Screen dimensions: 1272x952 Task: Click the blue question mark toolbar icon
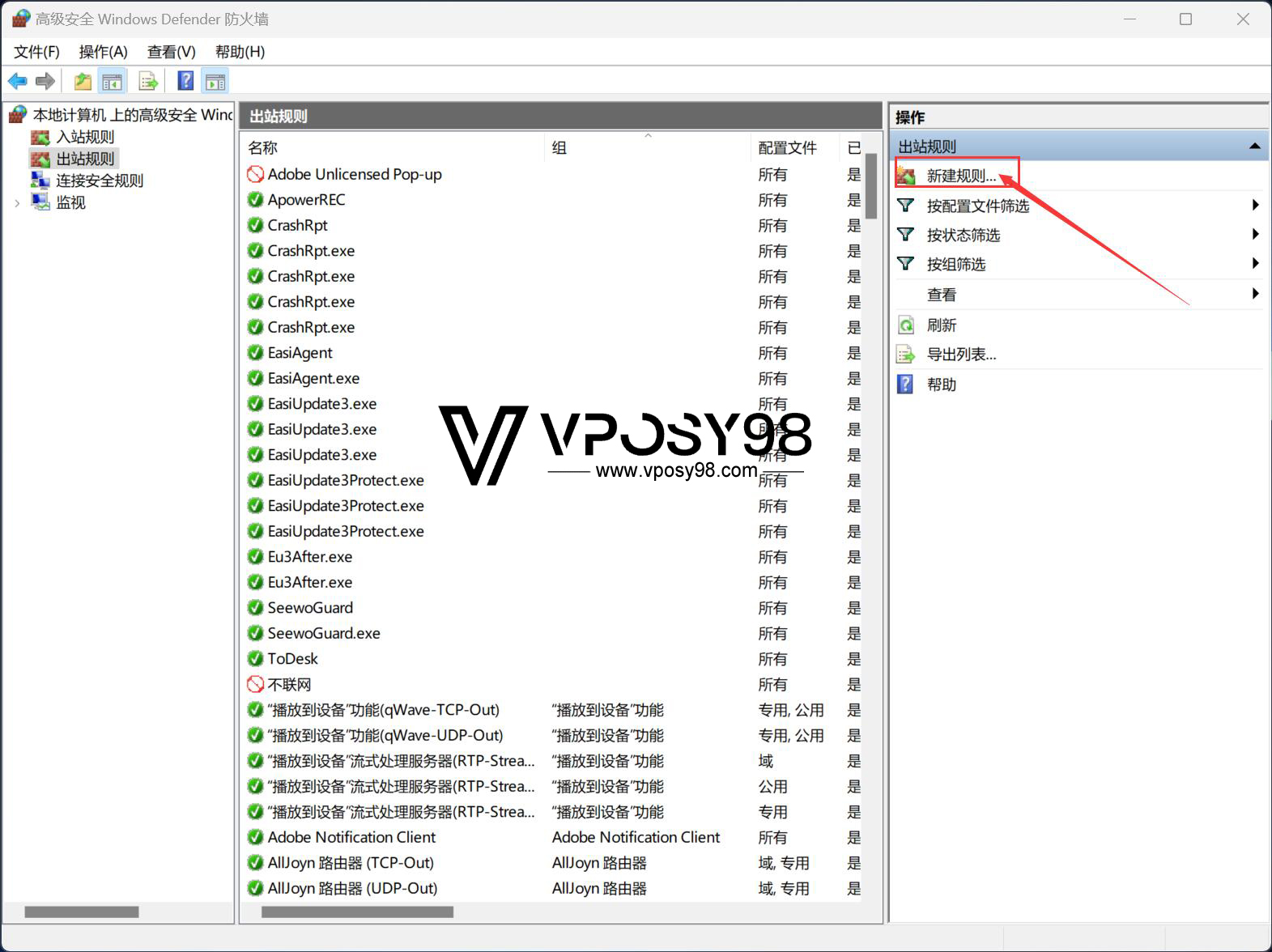185,81
